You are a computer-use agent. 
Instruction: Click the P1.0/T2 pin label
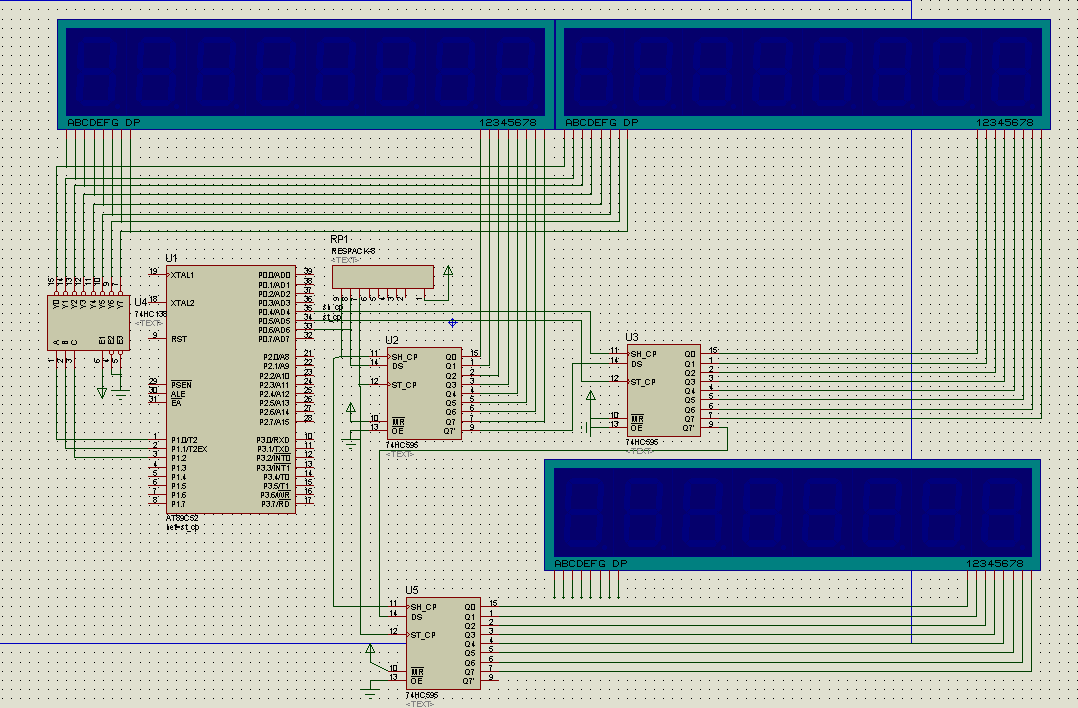[184, 440]
